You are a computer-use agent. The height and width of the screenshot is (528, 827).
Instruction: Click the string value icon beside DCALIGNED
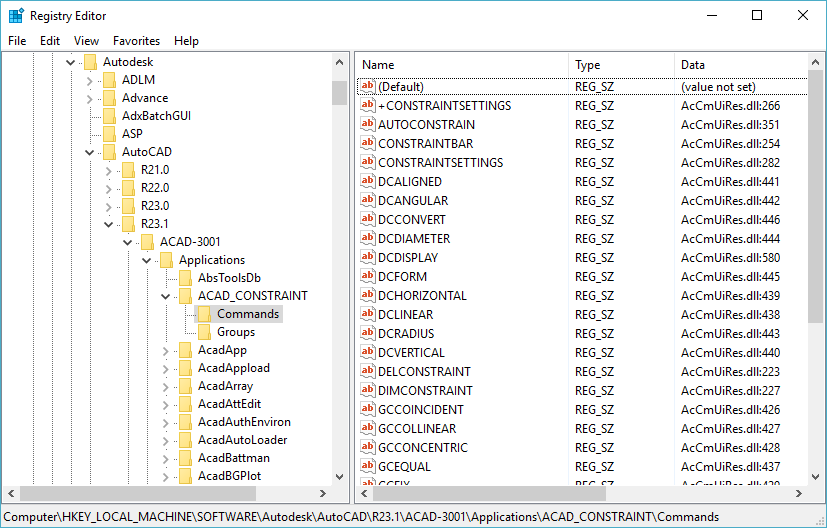click(x=368, y=181)
